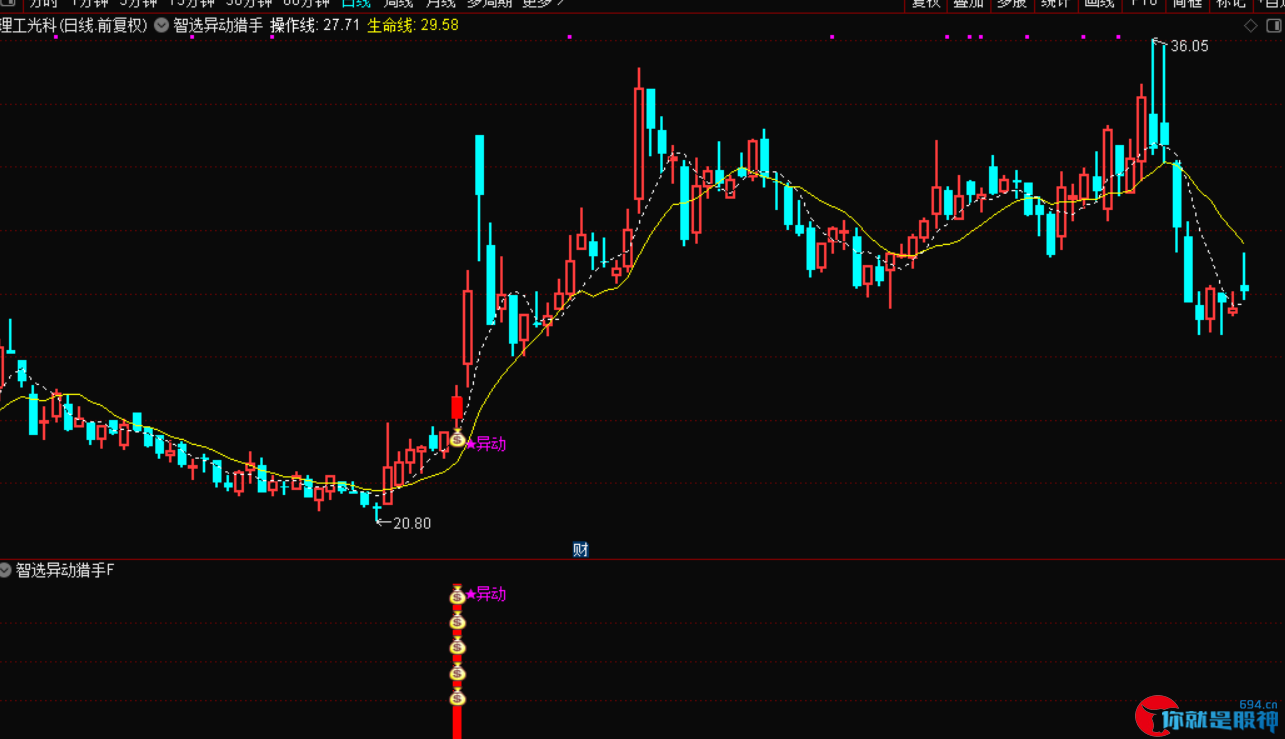Image resolution: width=1285 pixels, height=739 pixels.
Task: Open the indicator dropdown beside 智选异动猎手
Action: pyautogui.click(x=162, y=26)
